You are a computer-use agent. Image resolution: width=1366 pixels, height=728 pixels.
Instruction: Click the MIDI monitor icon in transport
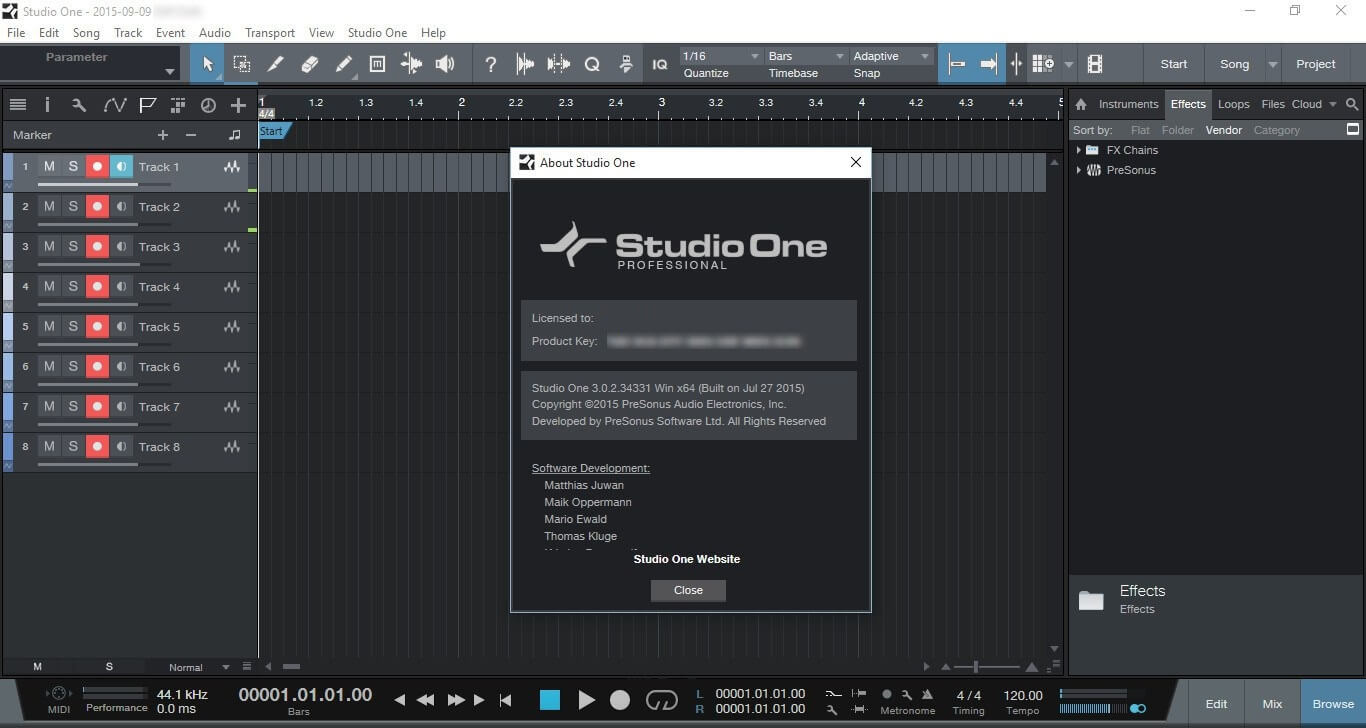pos(59,694)
